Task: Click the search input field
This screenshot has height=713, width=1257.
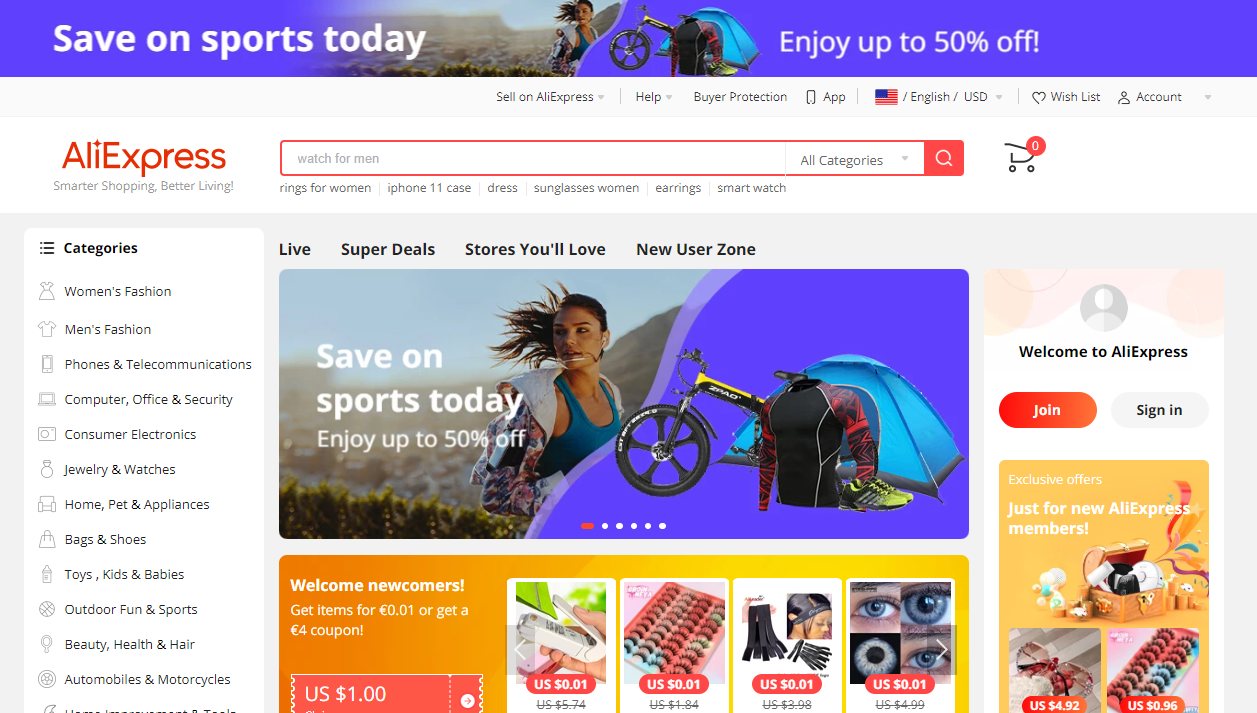Action: coord(533,158)
